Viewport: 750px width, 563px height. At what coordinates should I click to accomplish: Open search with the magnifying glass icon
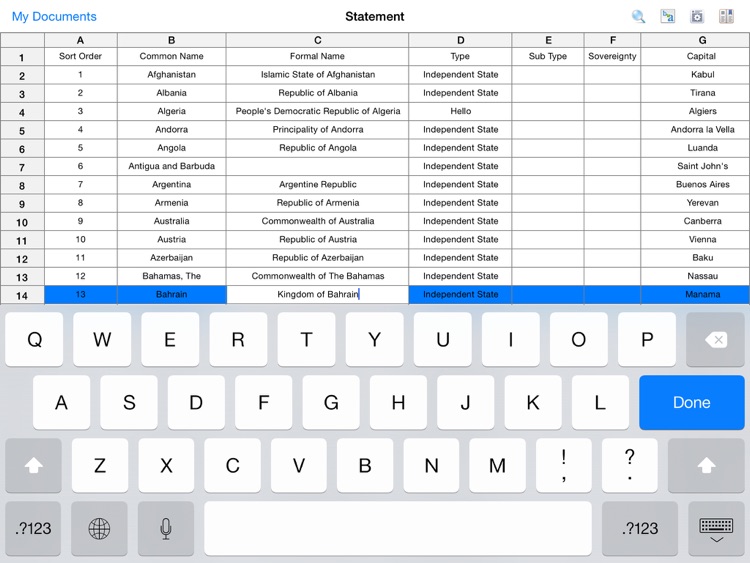pos(639,16)
